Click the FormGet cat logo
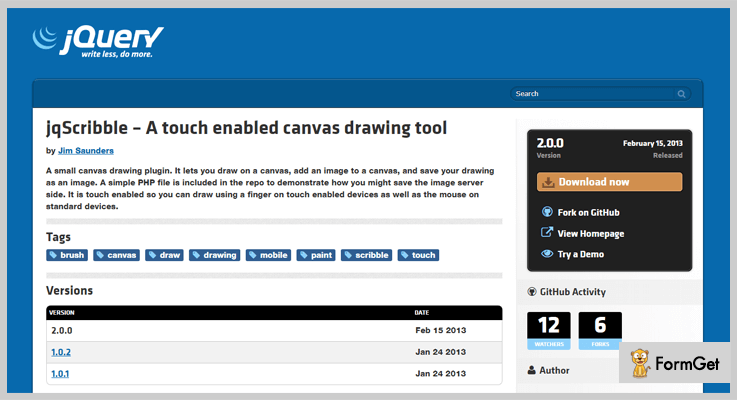The height and width of the screenshot is (400, 737). [637, 363]
